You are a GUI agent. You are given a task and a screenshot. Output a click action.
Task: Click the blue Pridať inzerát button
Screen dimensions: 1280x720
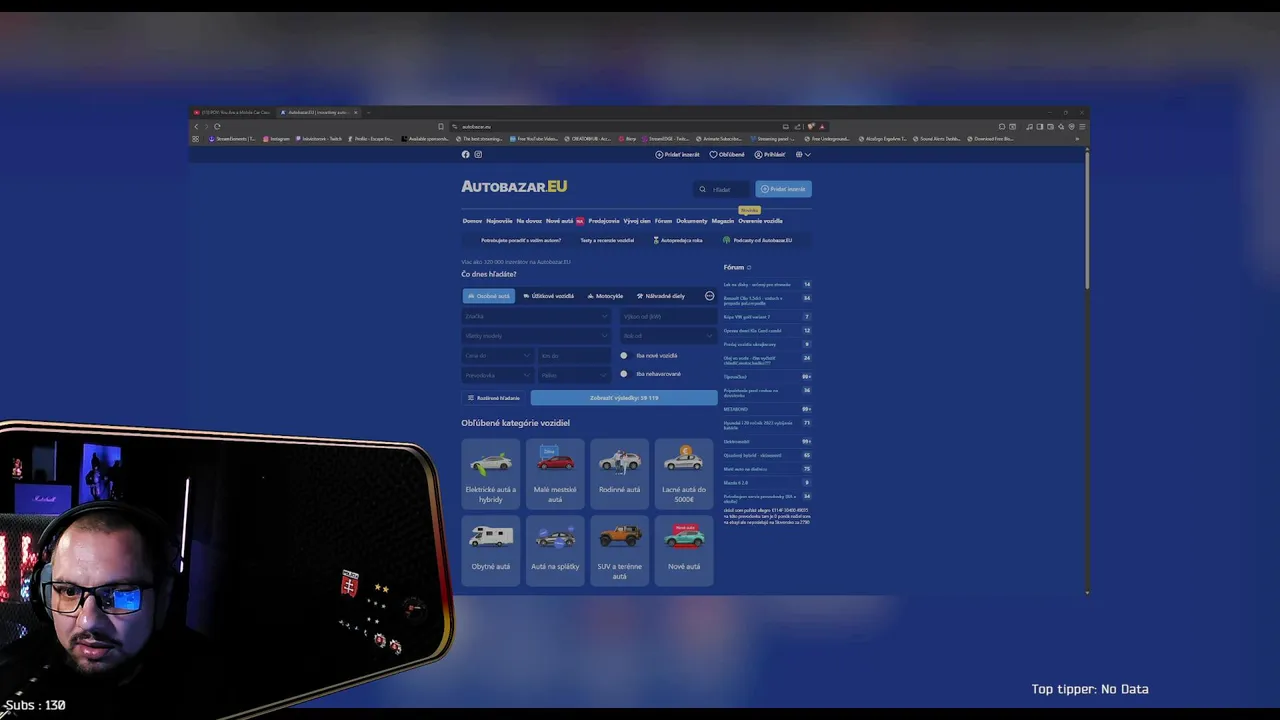784,189
